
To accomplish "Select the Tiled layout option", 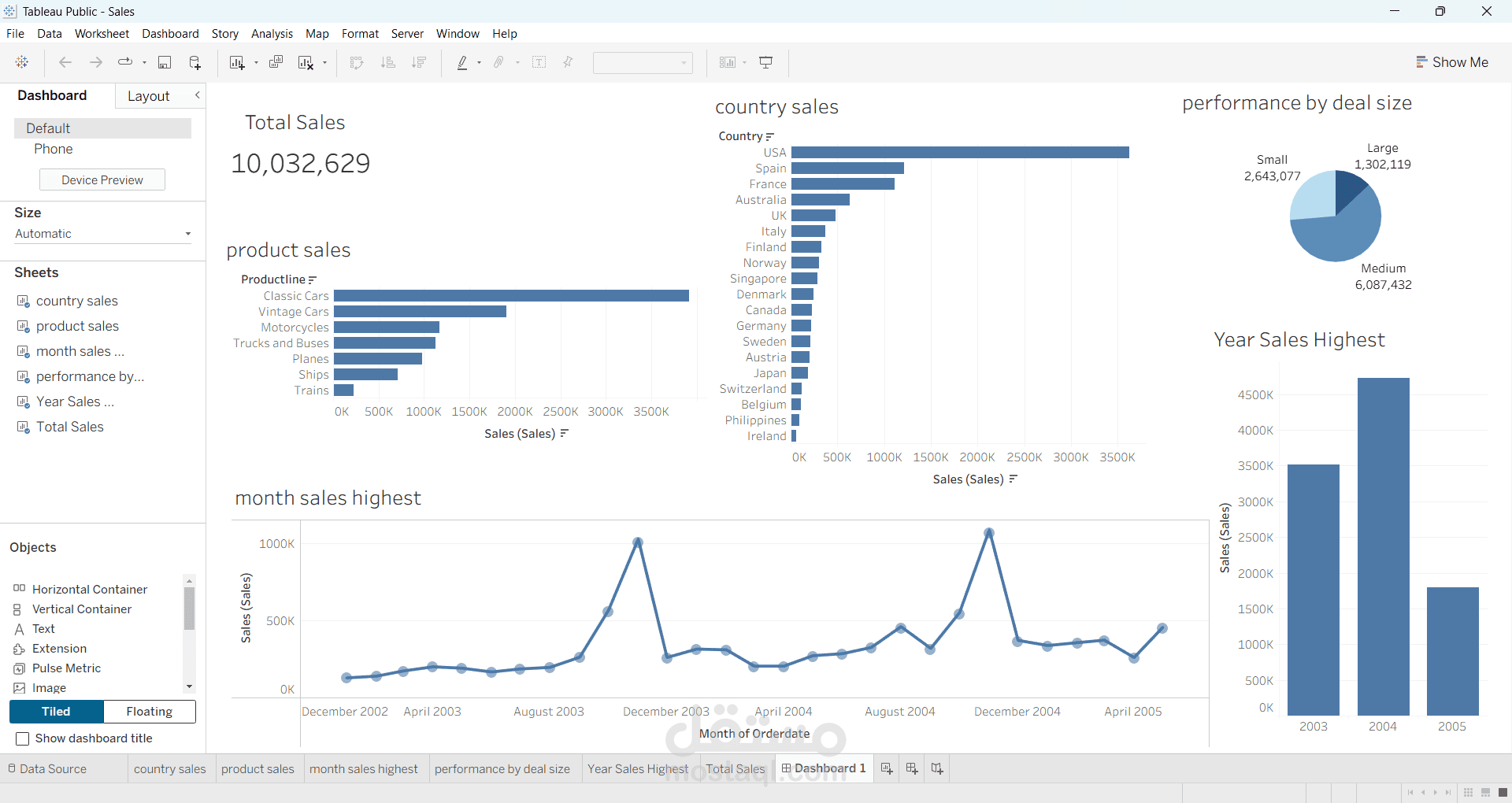I will (56, 711).
